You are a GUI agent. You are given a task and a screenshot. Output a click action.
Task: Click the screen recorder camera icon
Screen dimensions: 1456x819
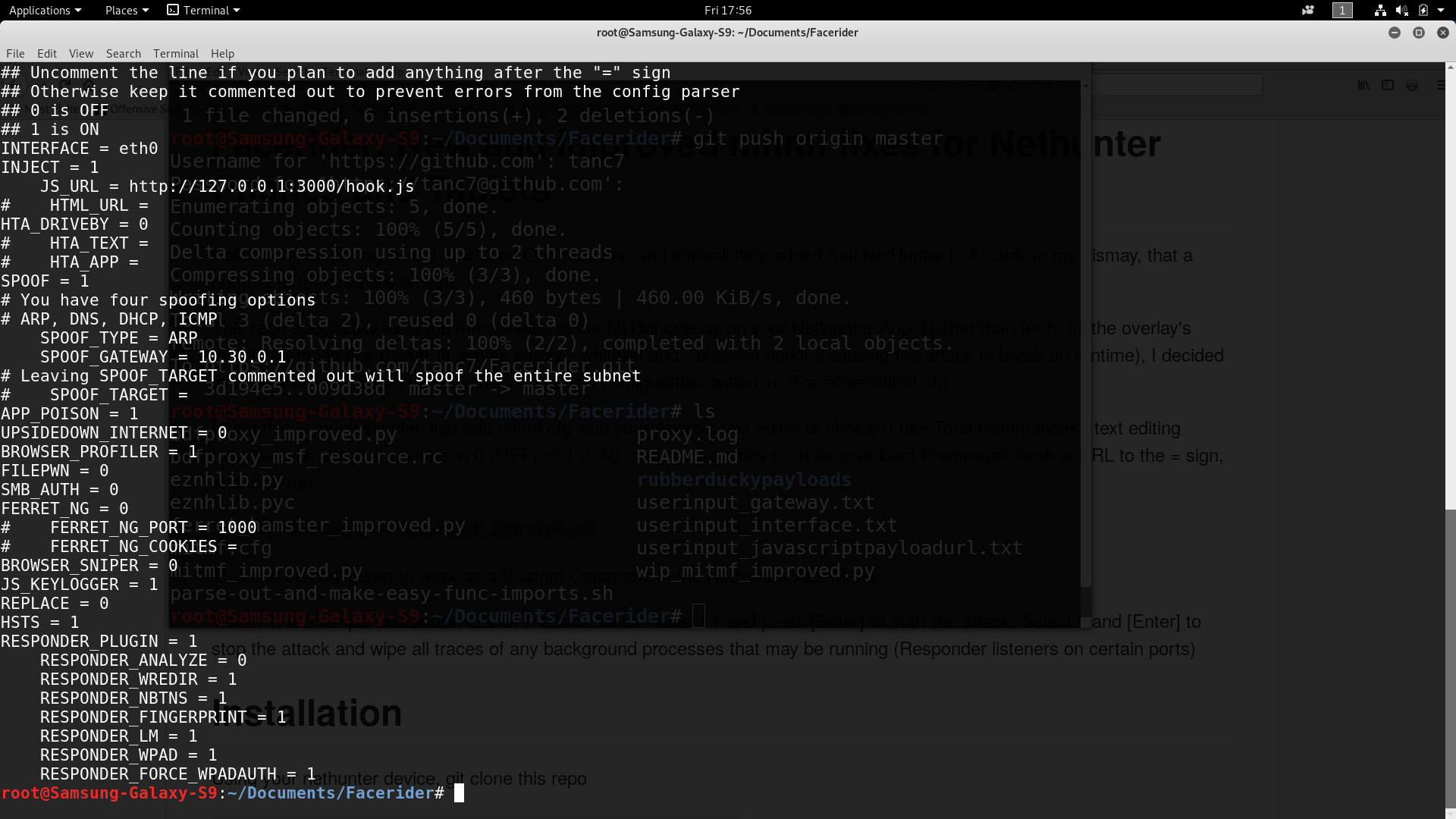pyautogui.click(x=1308, y=10)
